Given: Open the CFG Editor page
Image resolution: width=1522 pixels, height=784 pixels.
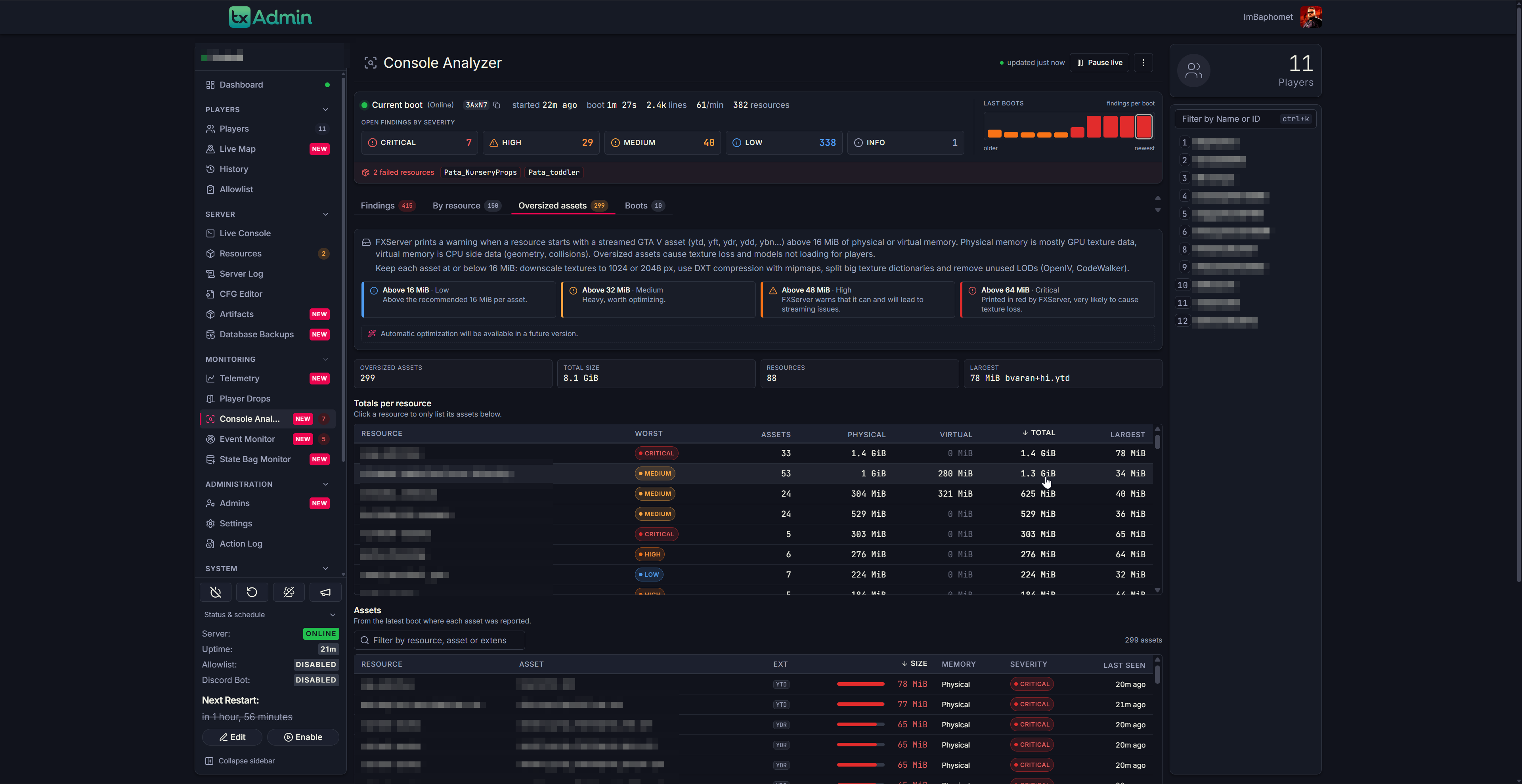Looking at the screenshot, I should click(x=268, y=294).
